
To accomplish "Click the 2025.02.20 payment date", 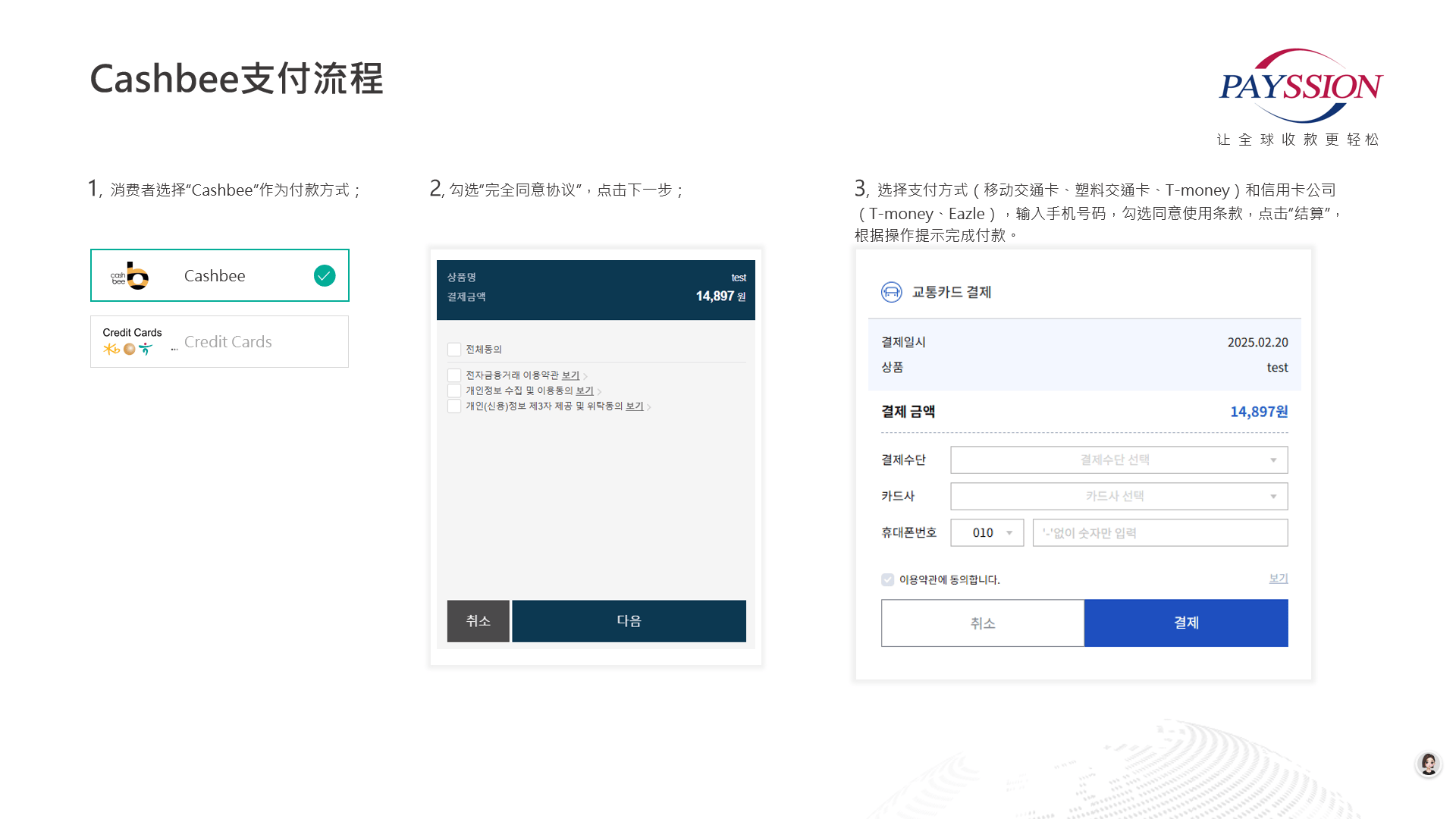I will 1258,343.
